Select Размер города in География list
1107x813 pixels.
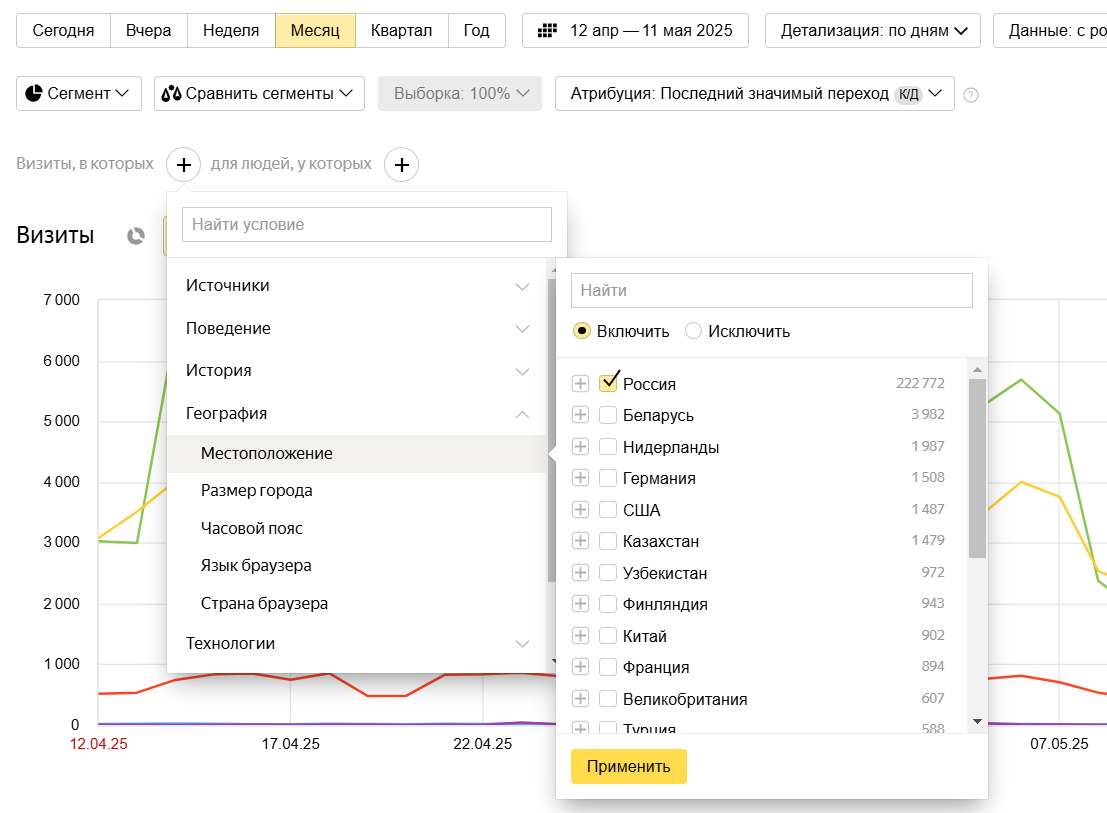pos(257,491)
